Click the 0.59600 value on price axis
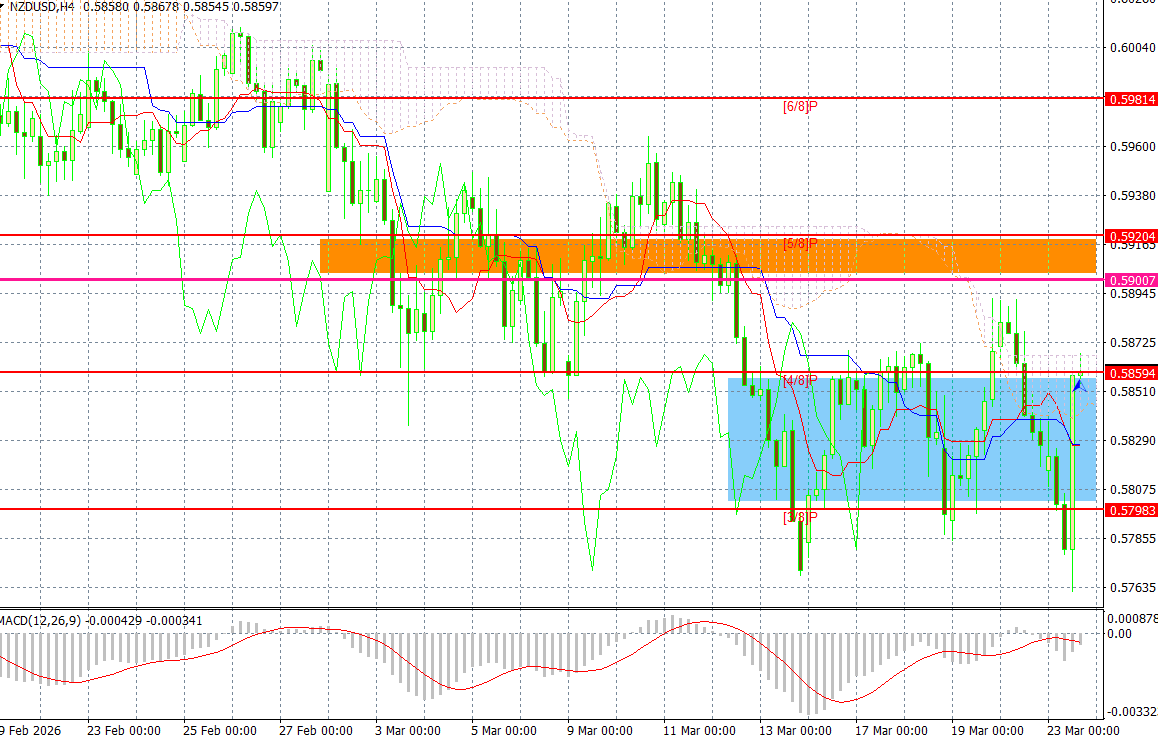 [x=1133, y=146]
